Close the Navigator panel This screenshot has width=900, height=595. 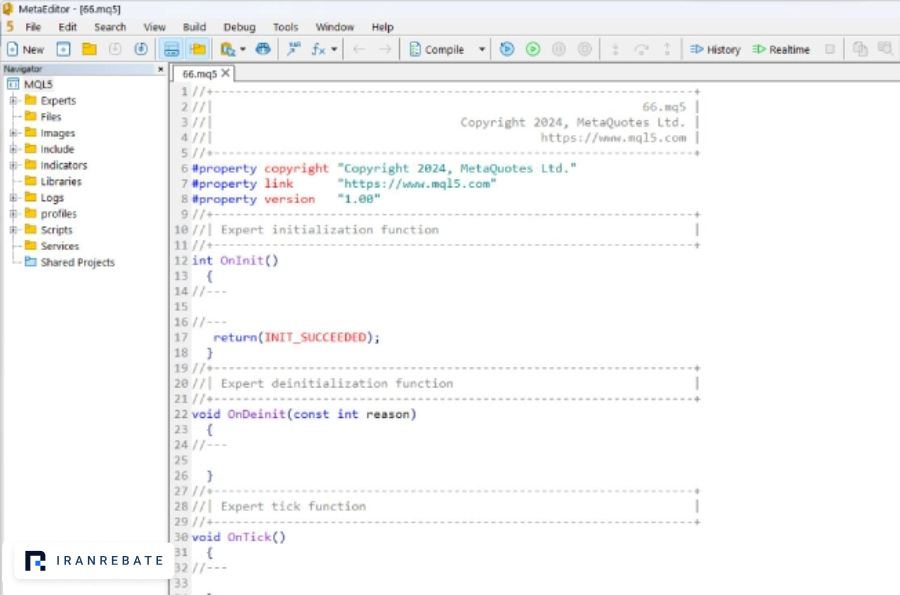160,69
